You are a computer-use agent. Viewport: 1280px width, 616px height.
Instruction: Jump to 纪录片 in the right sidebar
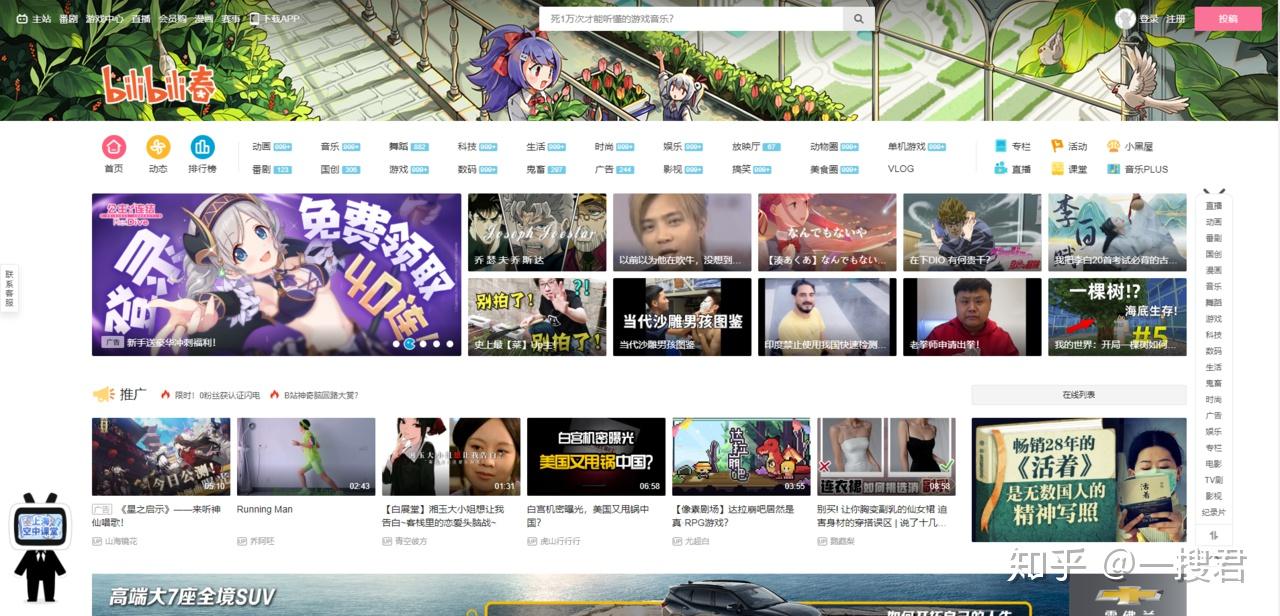(1213, 512)
